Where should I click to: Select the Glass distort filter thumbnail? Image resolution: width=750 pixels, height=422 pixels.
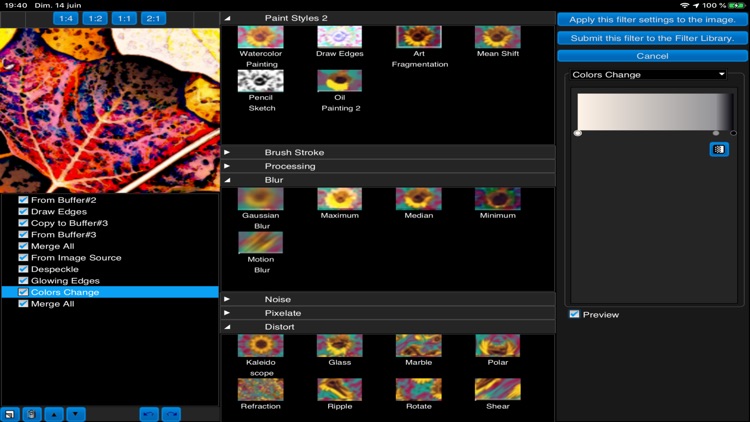[x=340, y=345]
